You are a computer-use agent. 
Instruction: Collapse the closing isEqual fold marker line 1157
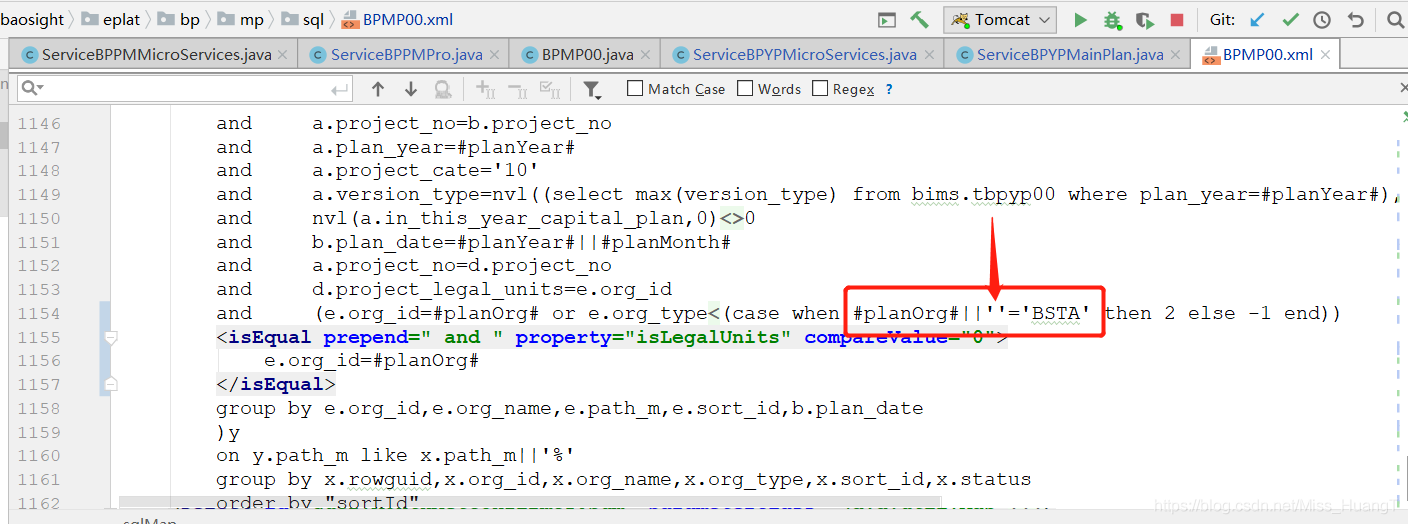[x=111, y=384]
